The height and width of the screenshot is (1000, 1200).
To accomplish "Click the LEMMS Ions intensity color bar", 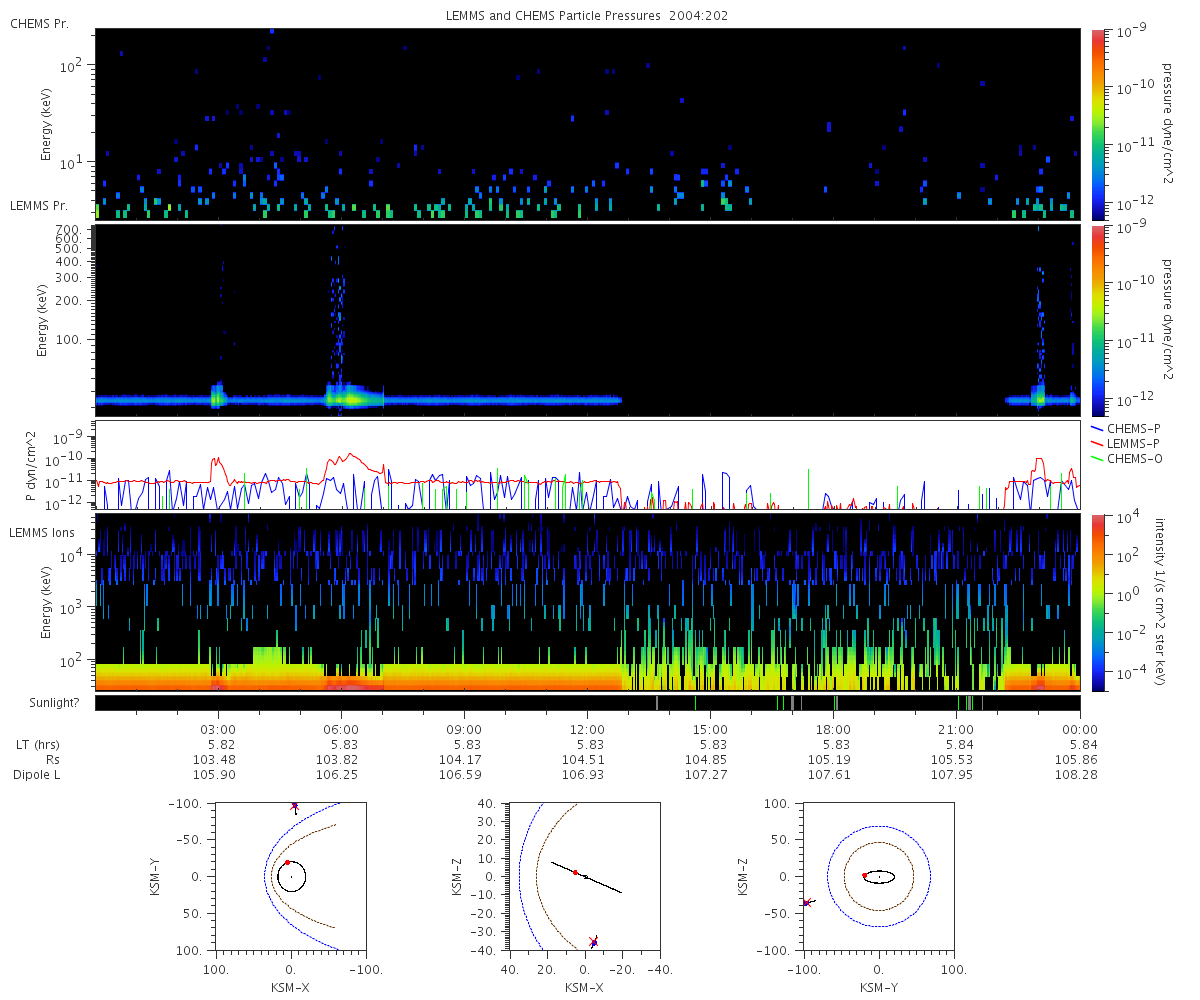I will tap(1097, 603).
